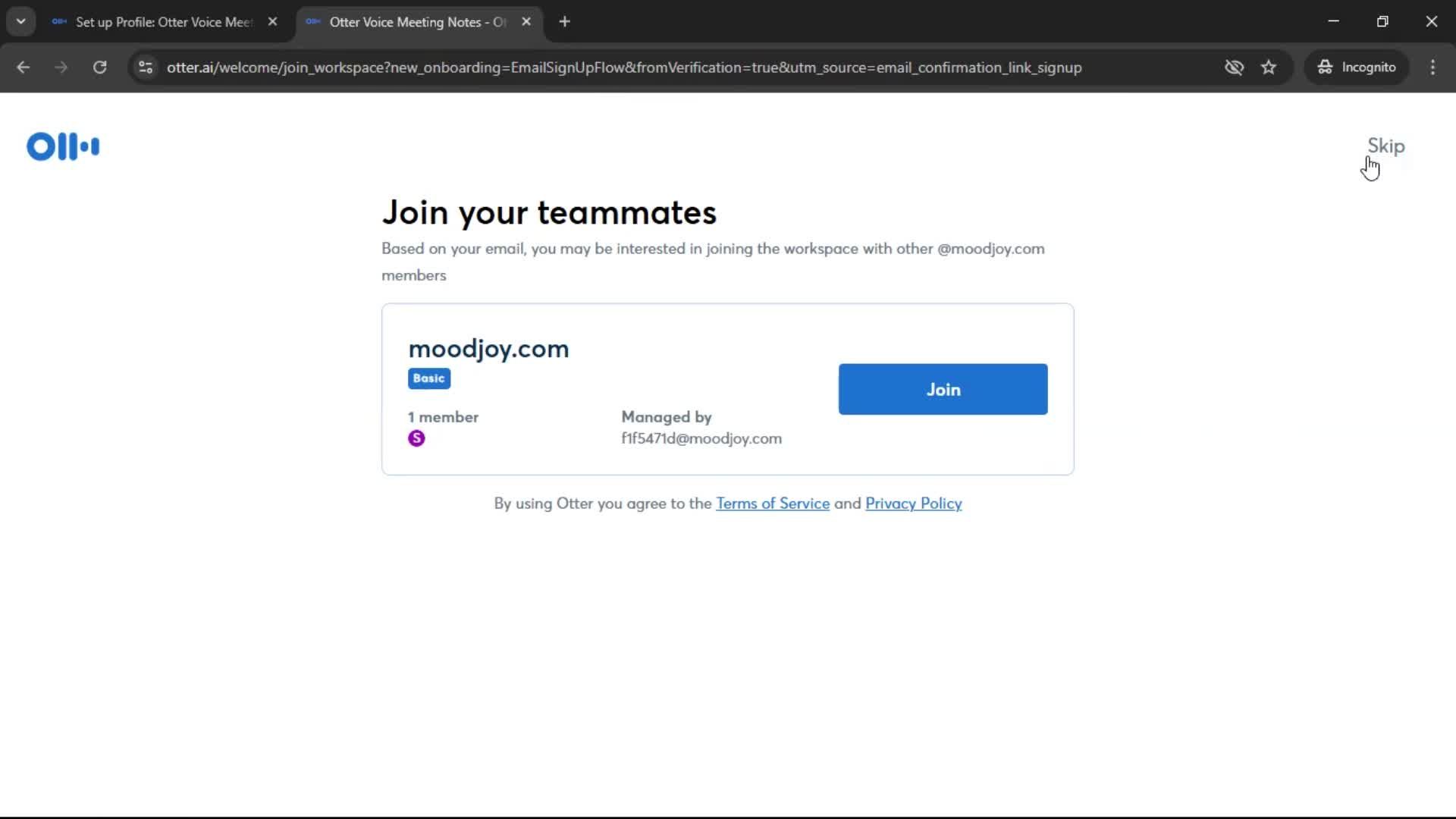Skip joining the workspace

click(x=1385, y=146)
